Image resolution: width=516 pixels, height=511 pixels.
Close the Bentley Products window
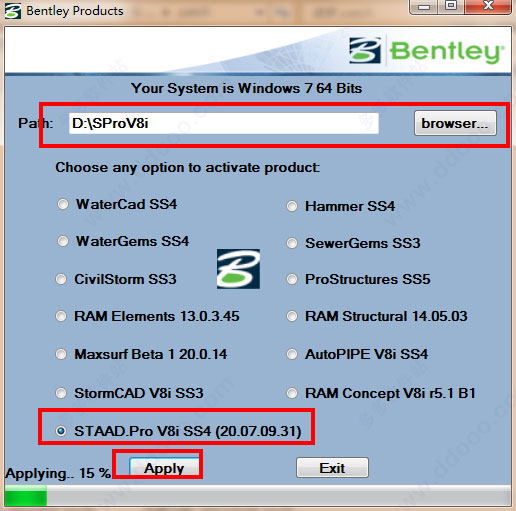pos(488,6)
